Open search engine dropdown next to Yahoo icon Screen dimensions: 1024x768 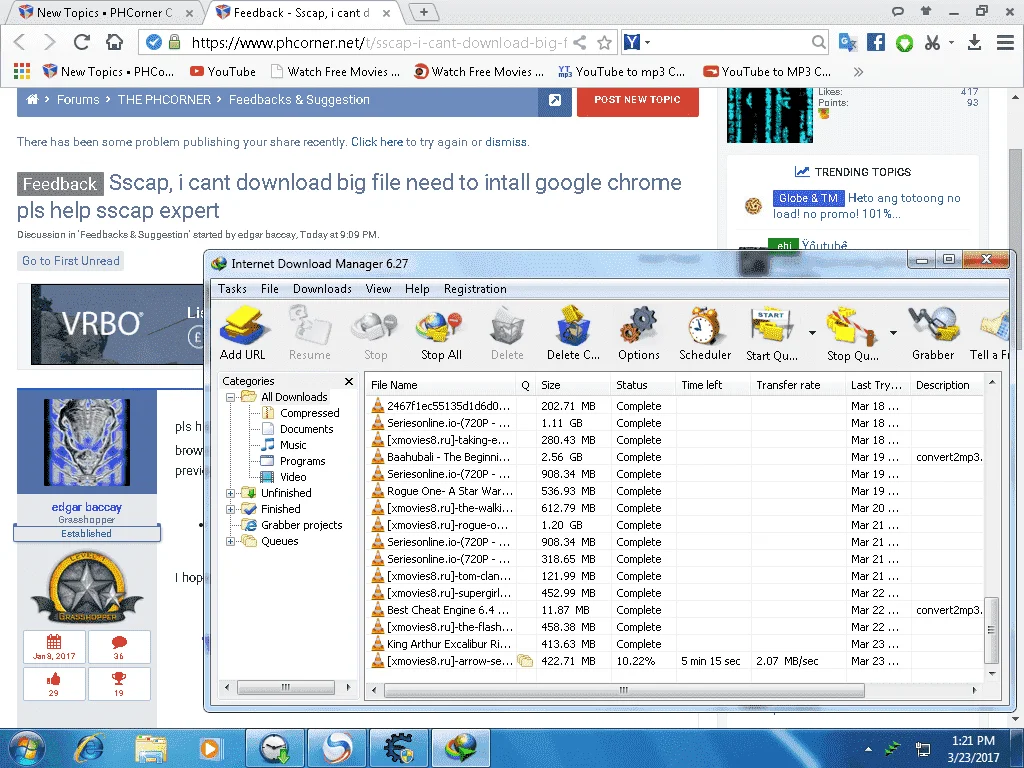click(x=647, y=42)
